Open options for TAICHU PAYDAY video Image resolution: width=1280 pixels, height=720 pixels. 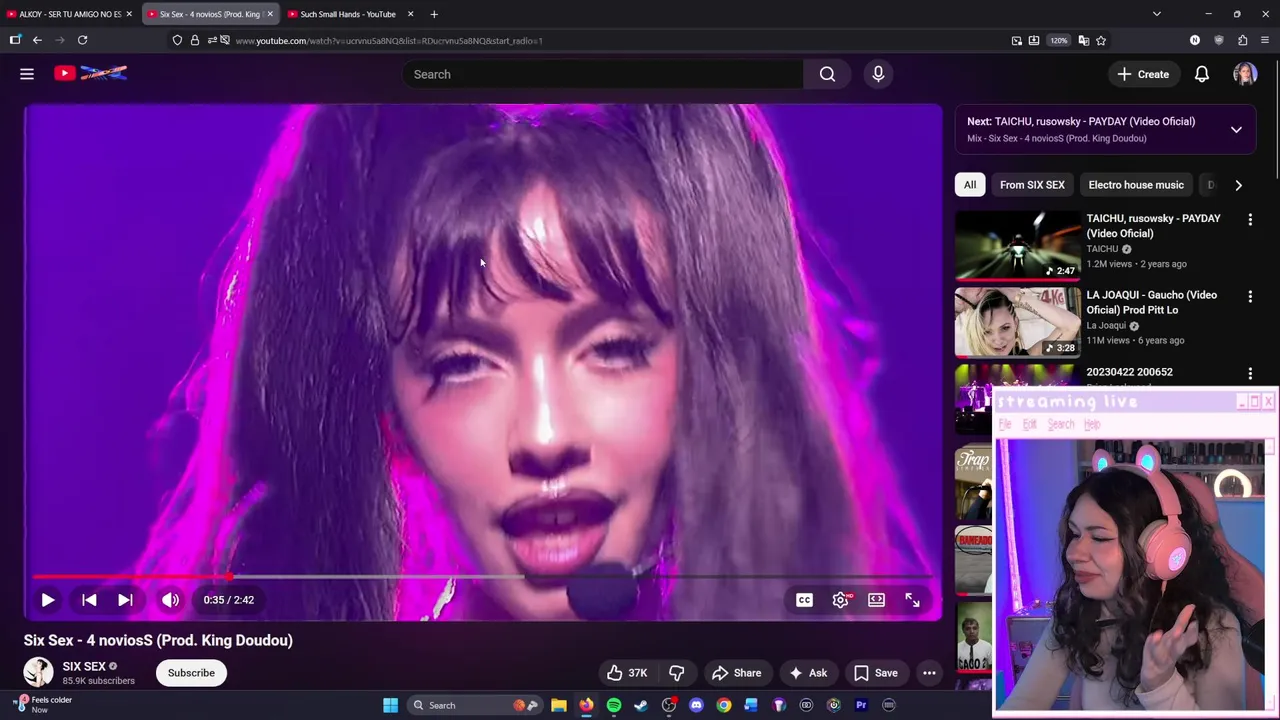click(x=1250, y=219)
